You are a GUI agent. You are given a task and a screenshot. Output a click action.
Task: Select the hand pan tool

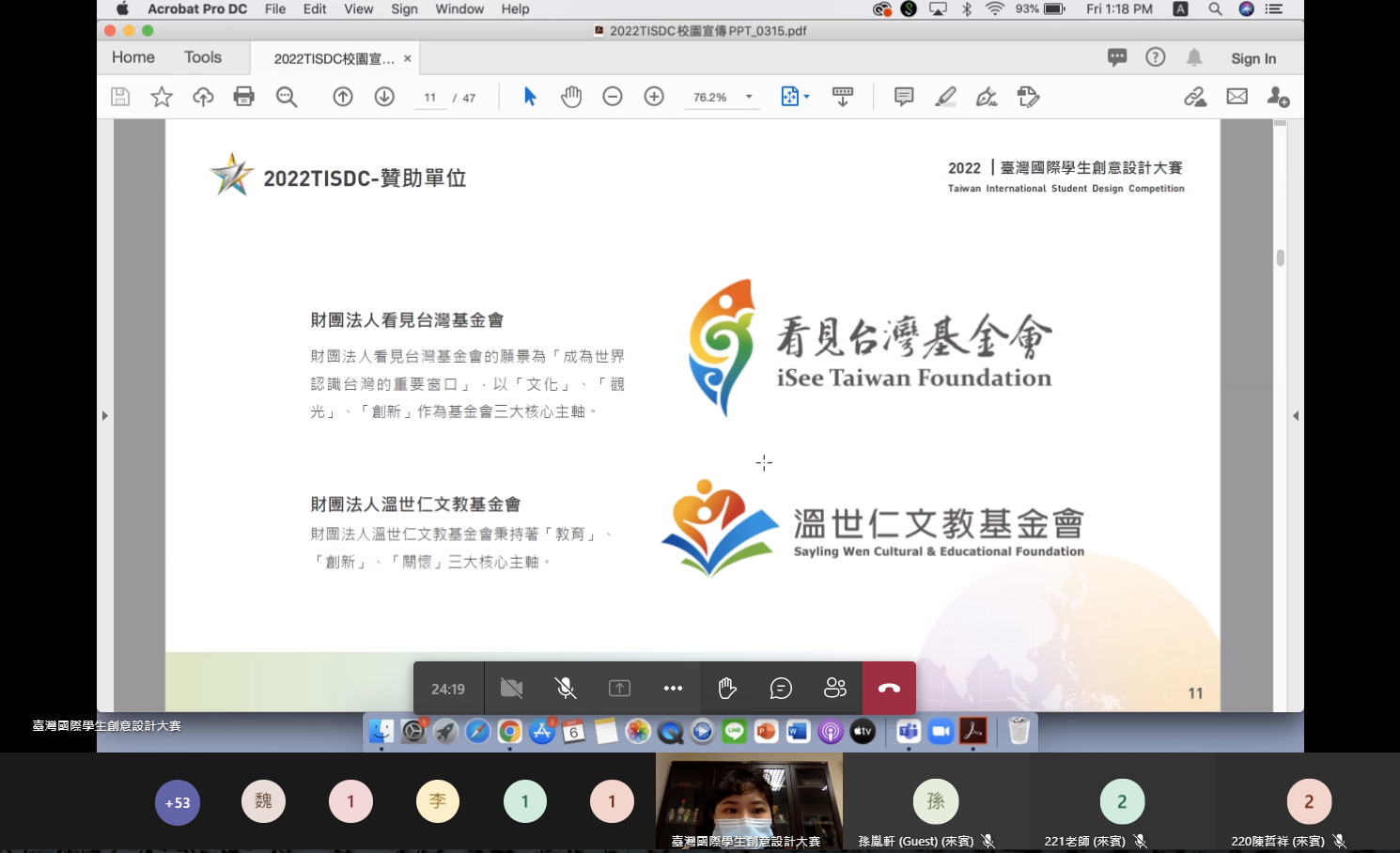(571, 97)
